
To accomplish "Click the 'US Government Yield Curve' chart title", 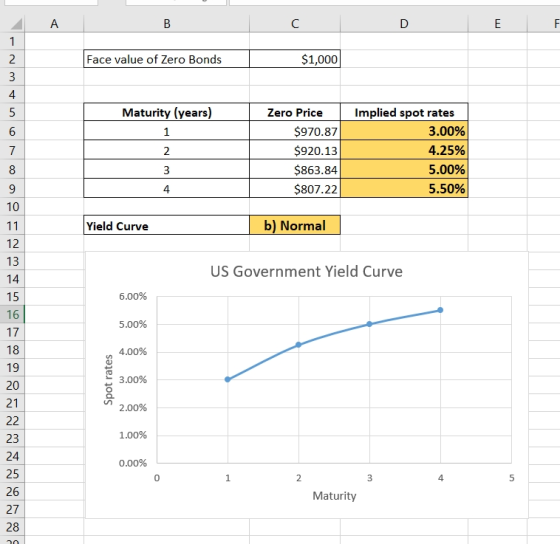I will (x=306, y=271).
